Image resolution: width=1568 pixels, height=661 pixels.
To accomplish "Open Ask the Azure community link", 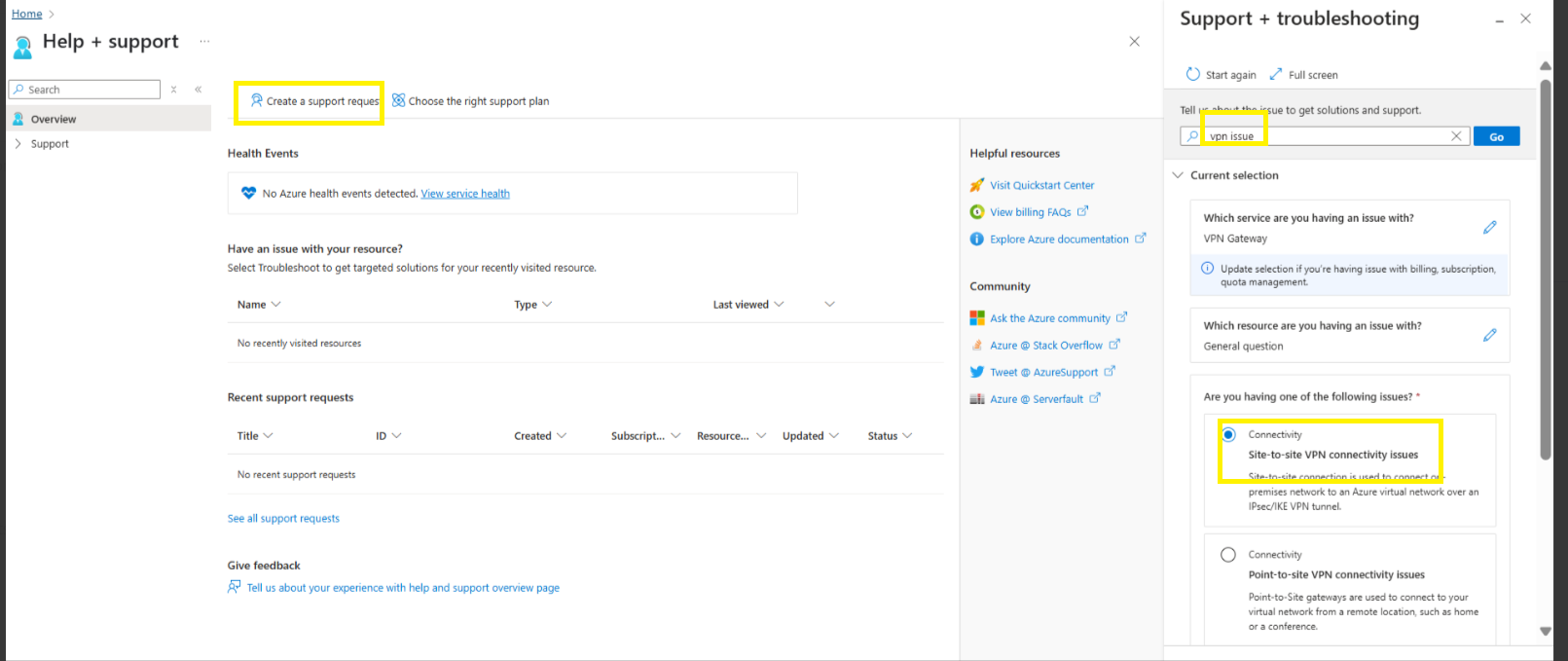I will [x=1050, y=318].
